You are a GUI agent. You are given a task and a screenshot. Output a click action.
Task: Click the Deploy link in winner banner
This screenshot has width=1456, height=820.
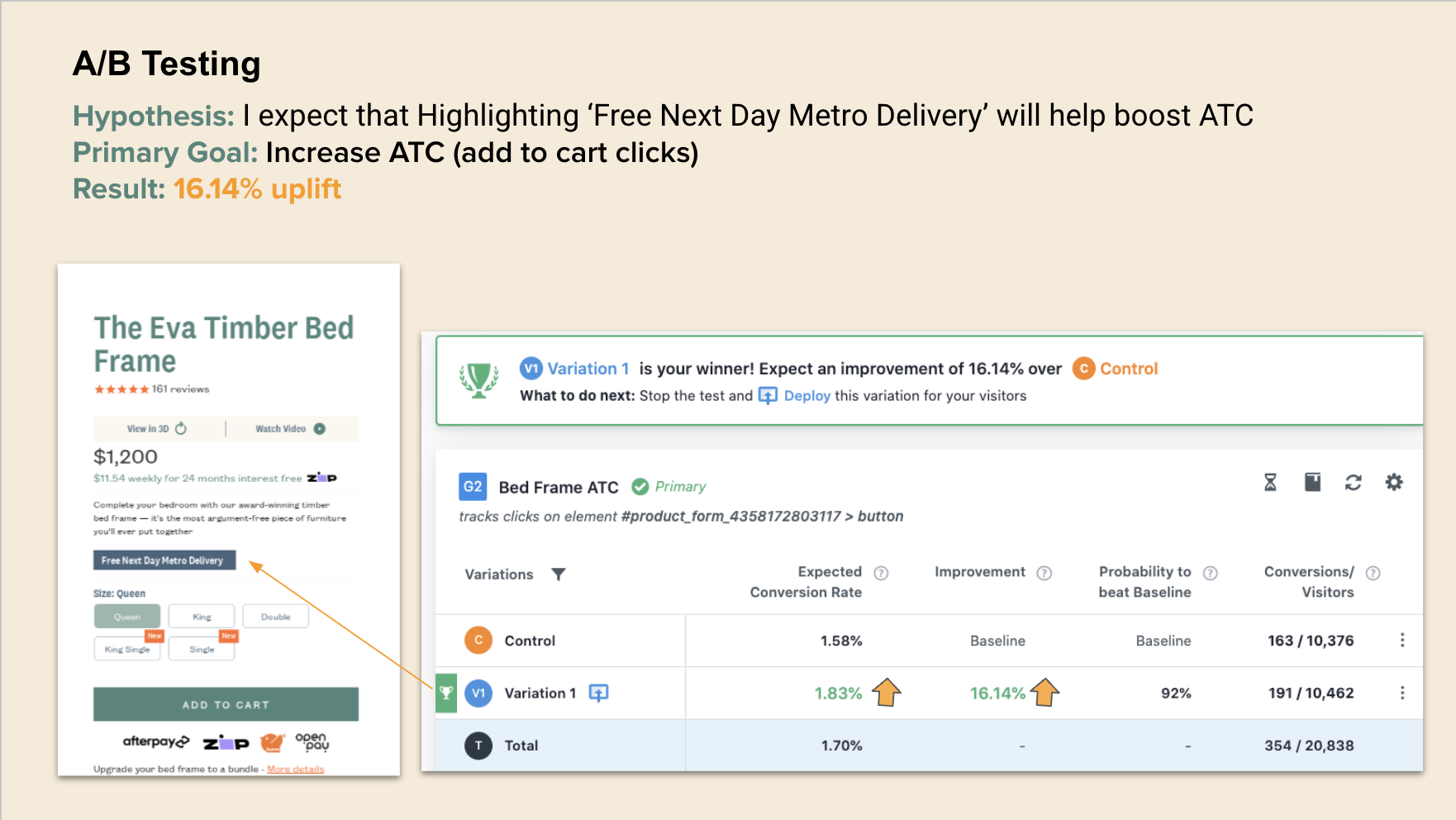click(807, 396)
